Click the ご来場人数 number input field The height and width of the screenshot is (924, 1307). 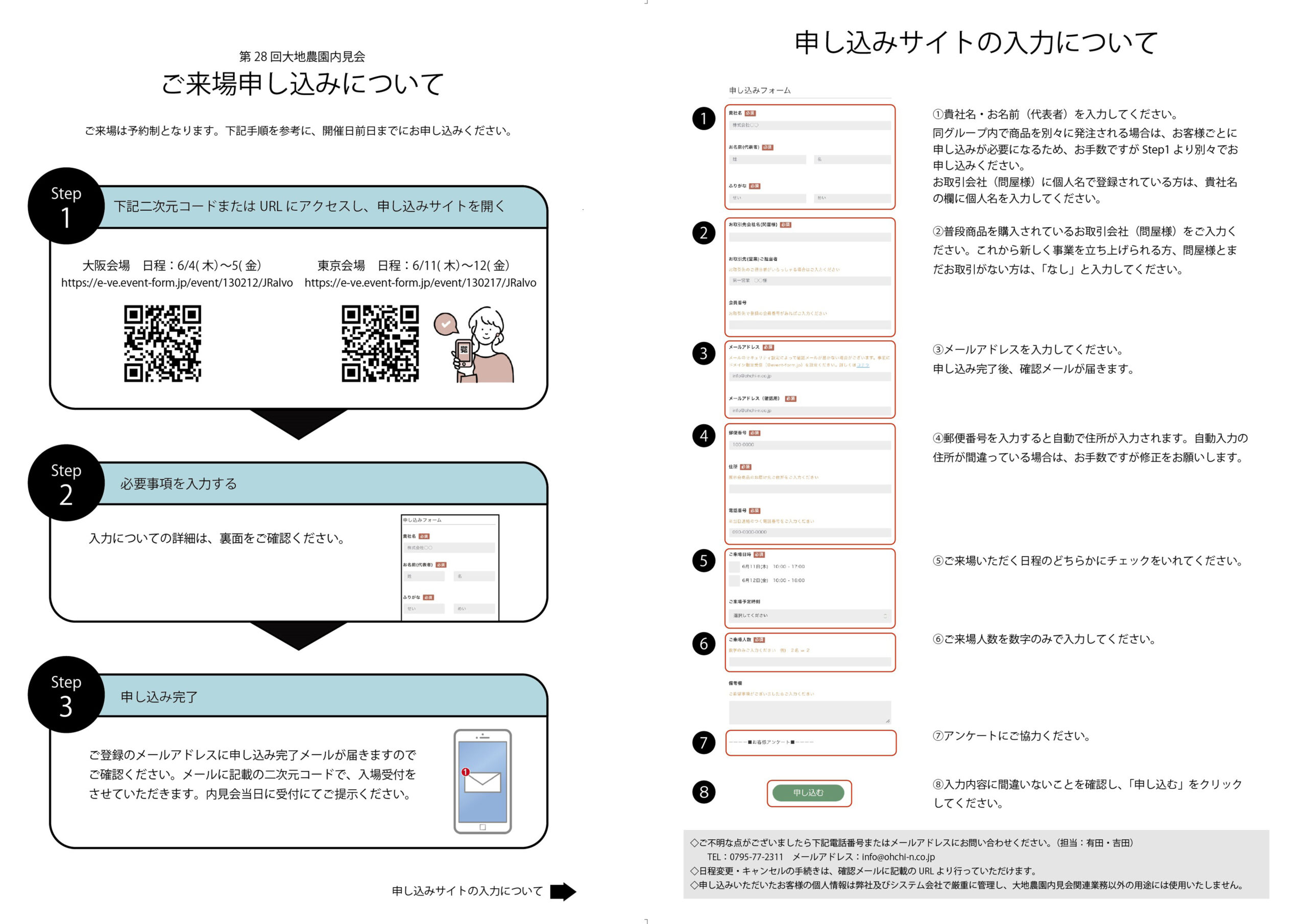(810, 662)
